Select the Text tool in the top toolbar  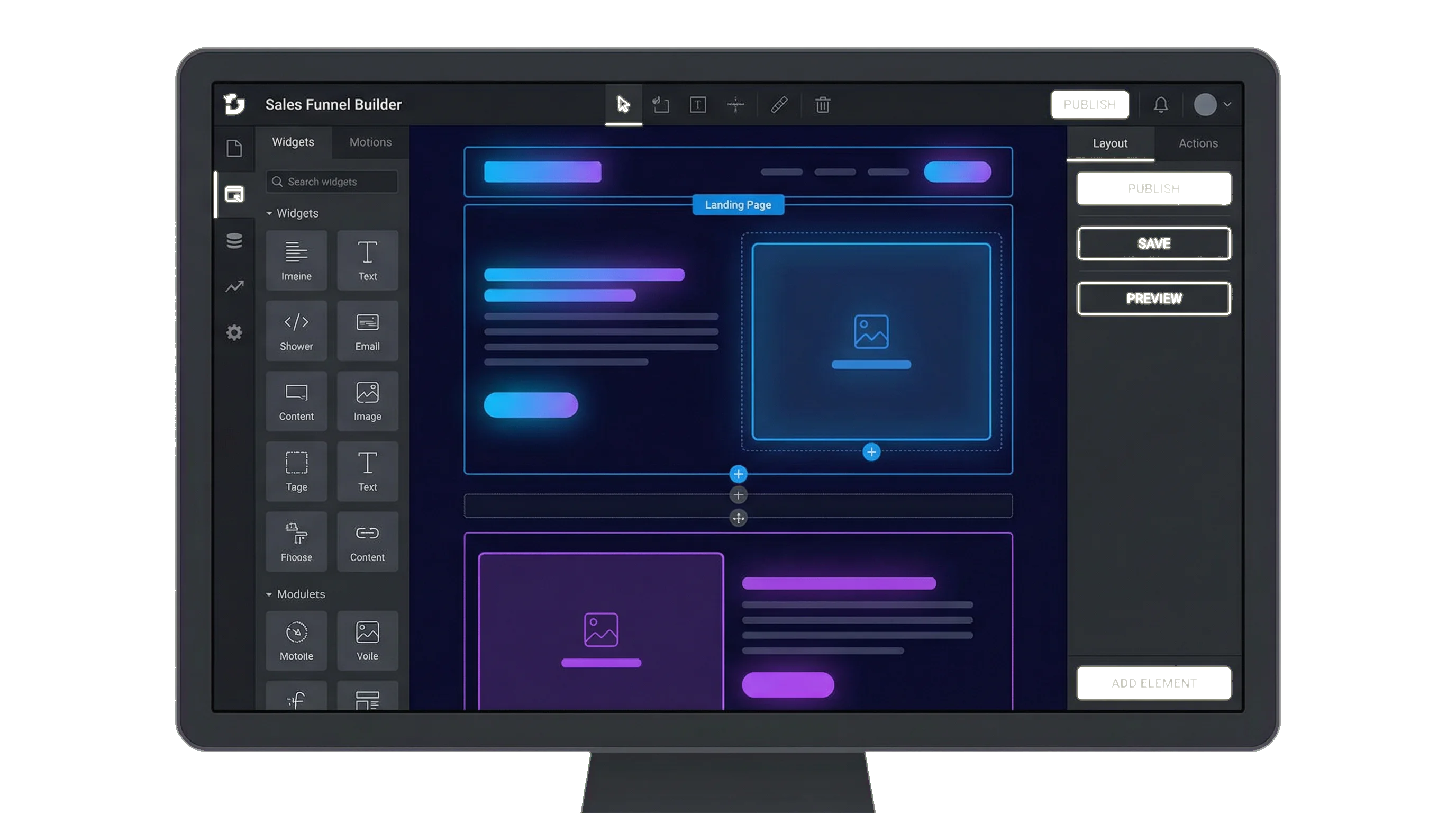[698, 105]
